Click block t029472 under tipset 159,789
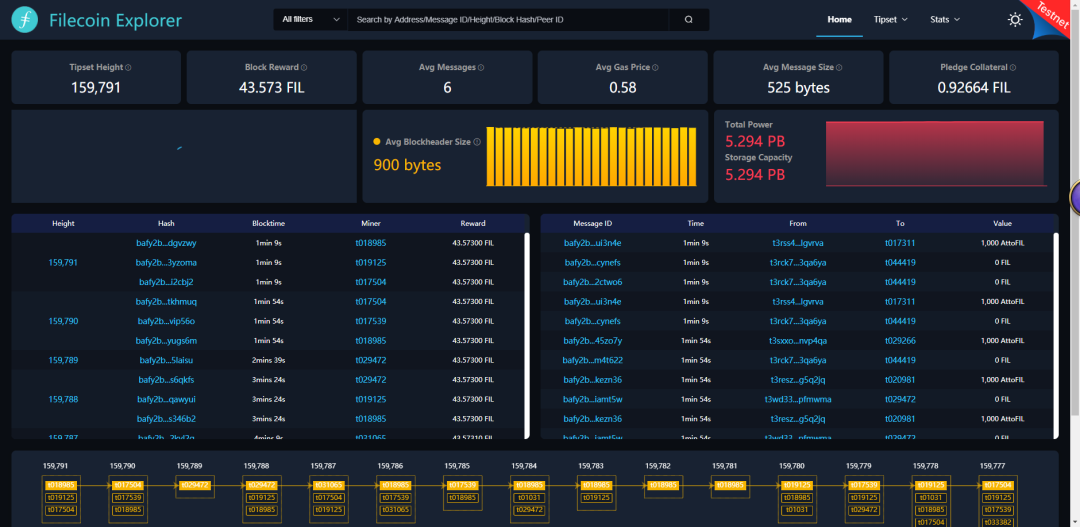The width and height of the screenshot is (1080, 527). click(196, 484)
